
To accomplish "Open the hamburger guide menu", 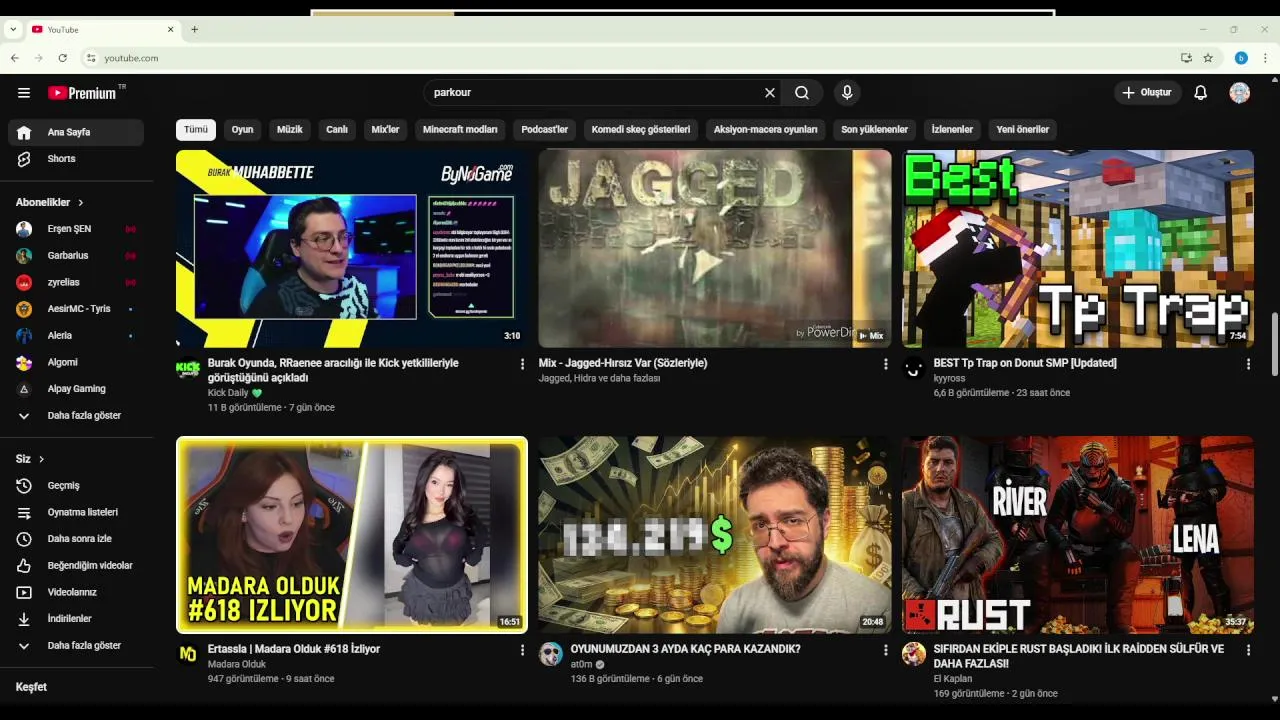I will 24,93.
